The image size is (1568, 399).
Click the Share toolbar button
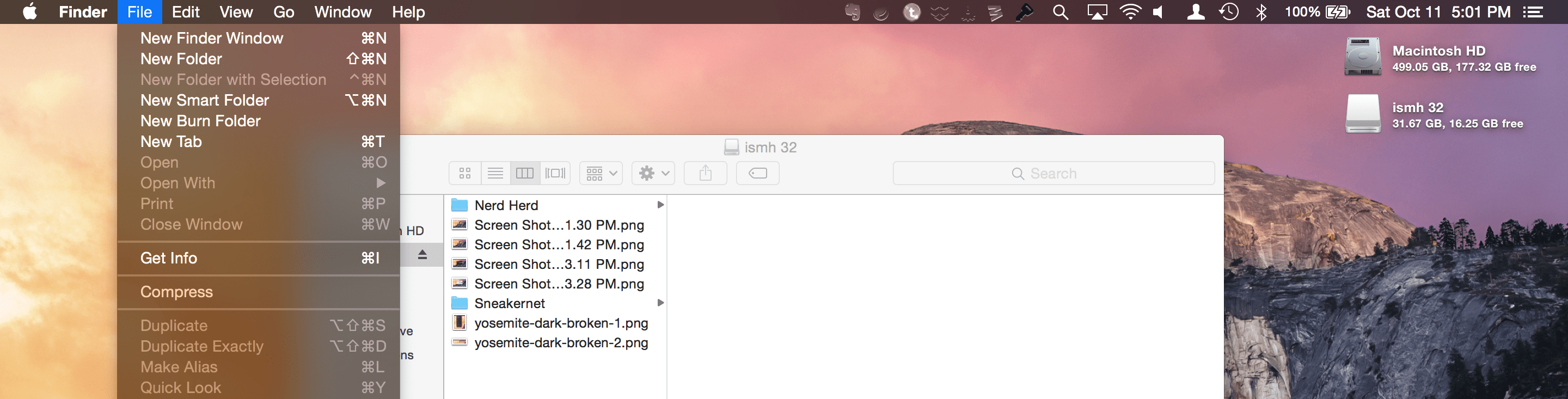706,173
